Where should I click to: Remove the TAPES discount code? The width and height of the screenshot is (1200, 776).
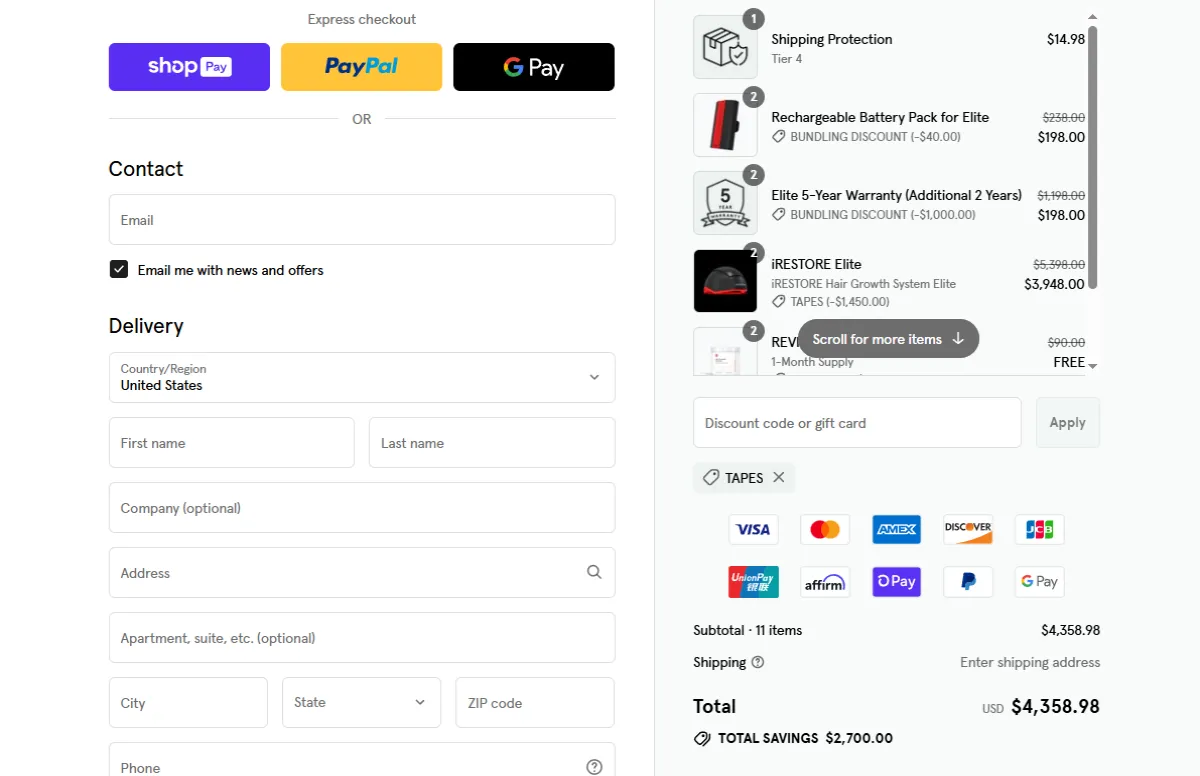point(779,478)
